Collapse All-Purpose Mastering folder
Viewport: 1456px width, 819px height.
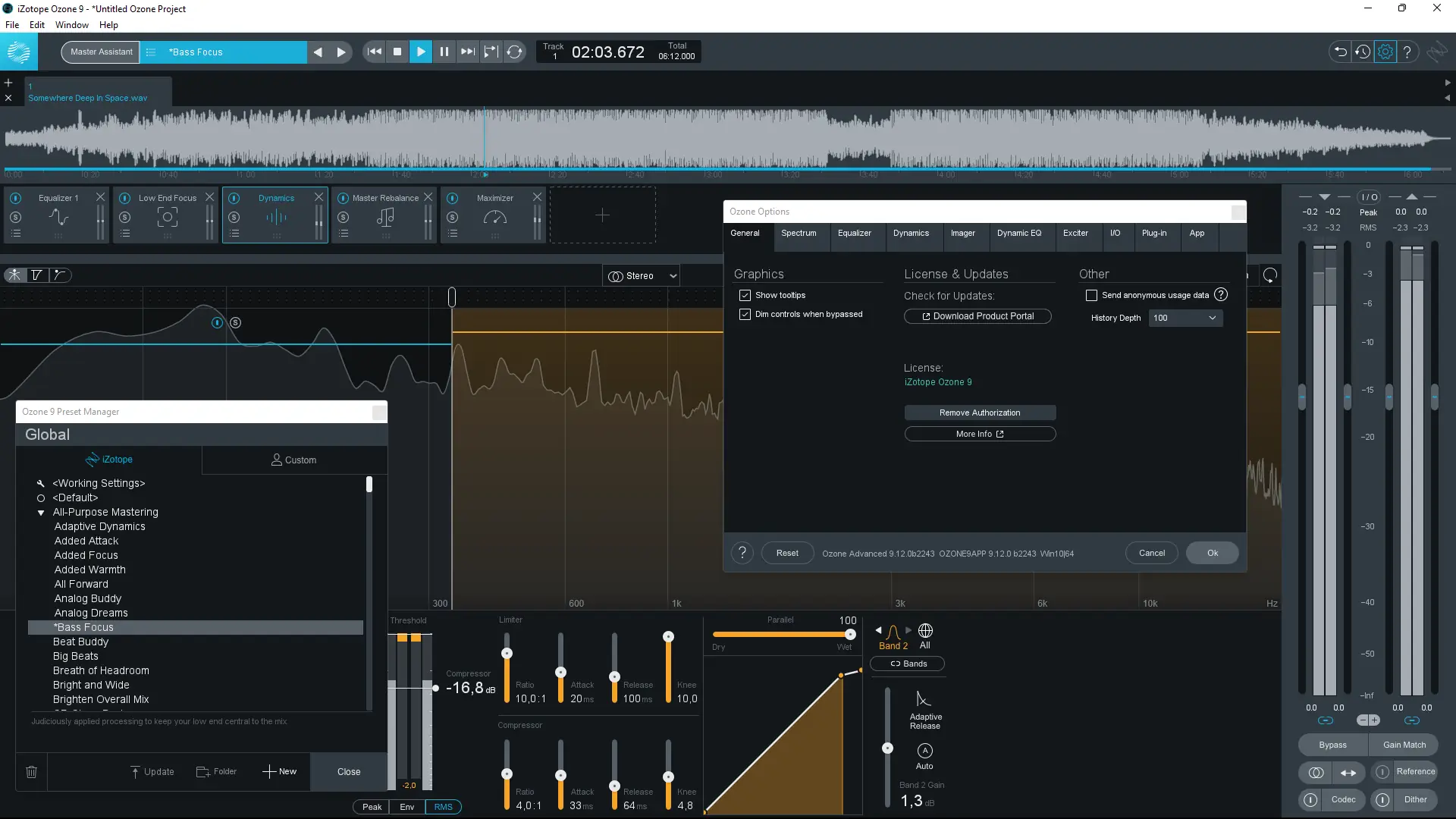click(41, 513)
